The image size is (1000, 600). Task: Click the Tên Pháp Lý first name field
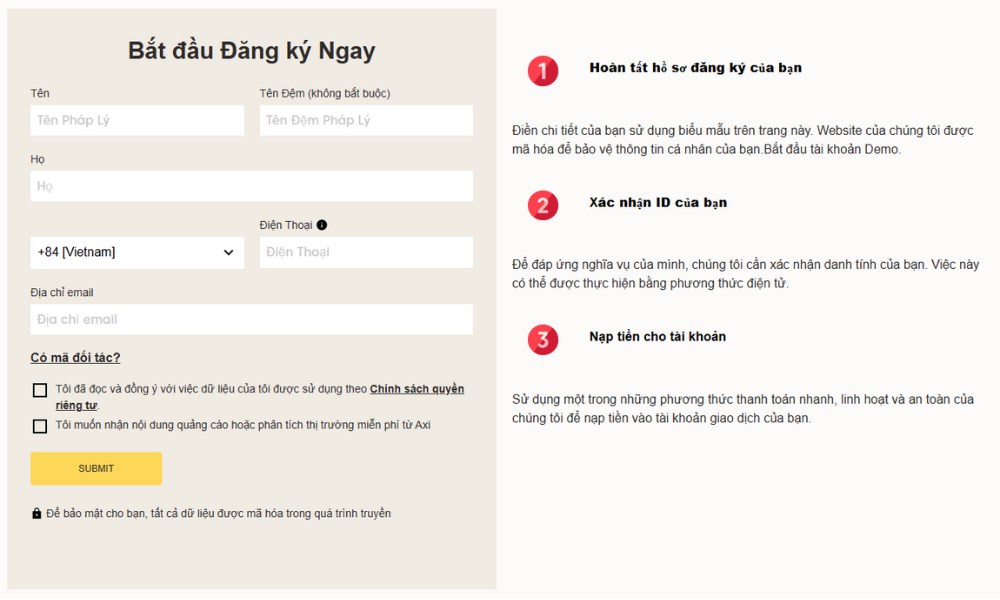point(137,120)
